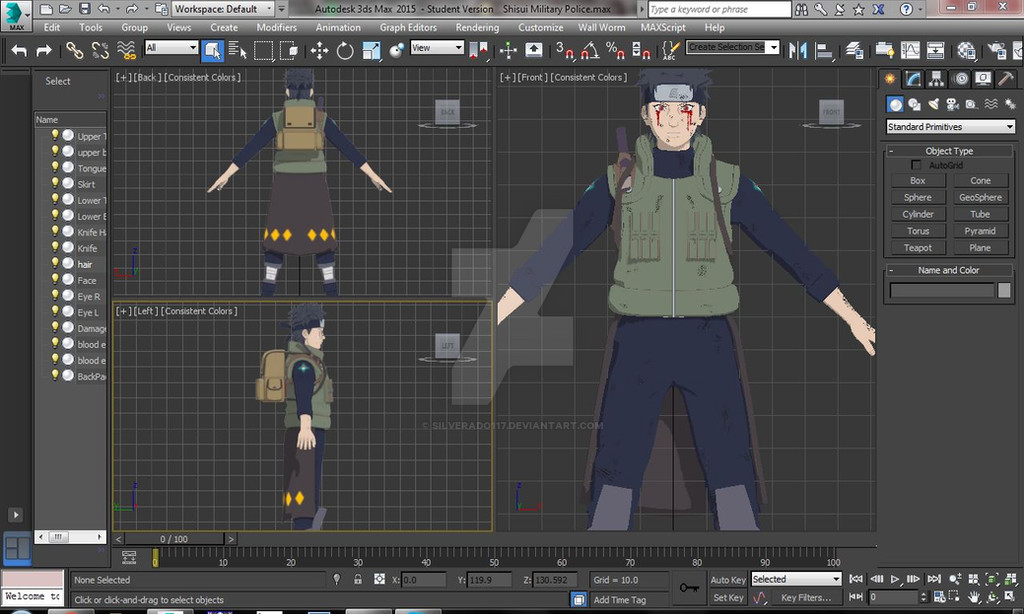Click the Undo arrow in main toolbar
The image size is (1024, 614).
(19, 50)
